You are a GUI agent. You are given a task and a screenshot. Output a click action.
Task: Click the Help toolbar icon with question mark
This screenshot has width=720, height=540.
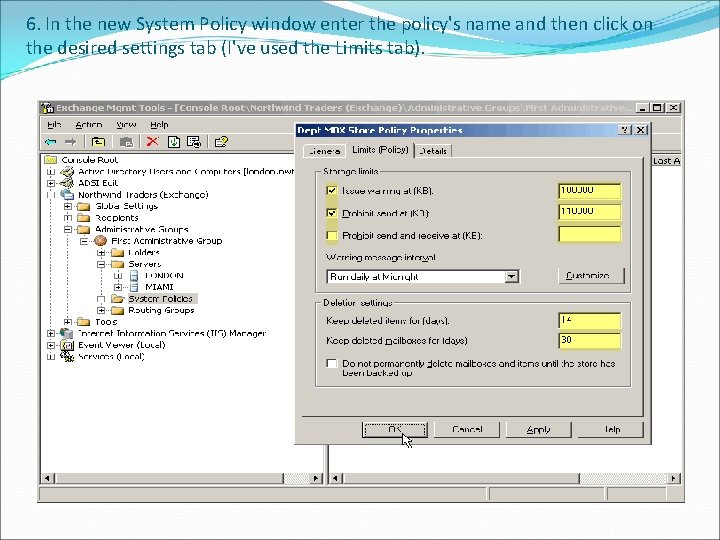(221, 142)
